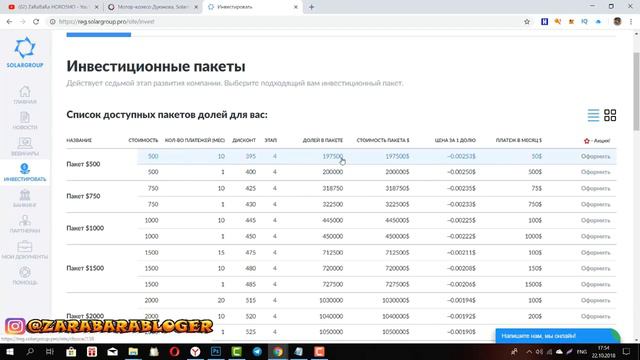This screenshot has height=360, width=640.
Task: Open Microsoft Store from taskbar
Action: click(x=71, y=351)
